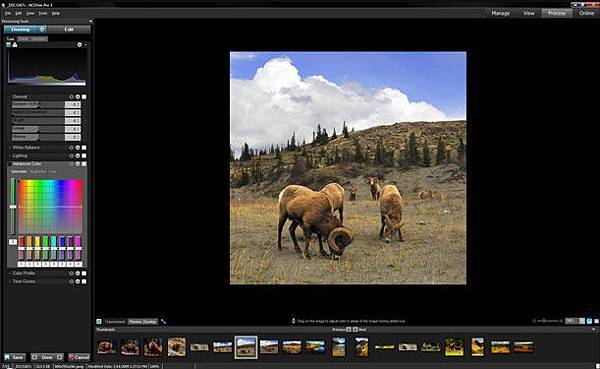
Task: Click the vertical green saturation slider
Action: (13, 207)
